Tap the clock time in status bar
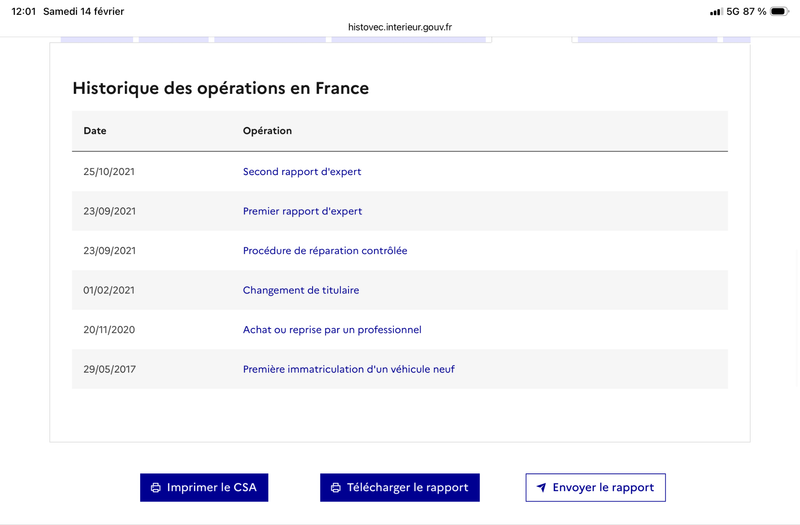The height and width of the screenshot is (525, 800). tap(23, 11)
